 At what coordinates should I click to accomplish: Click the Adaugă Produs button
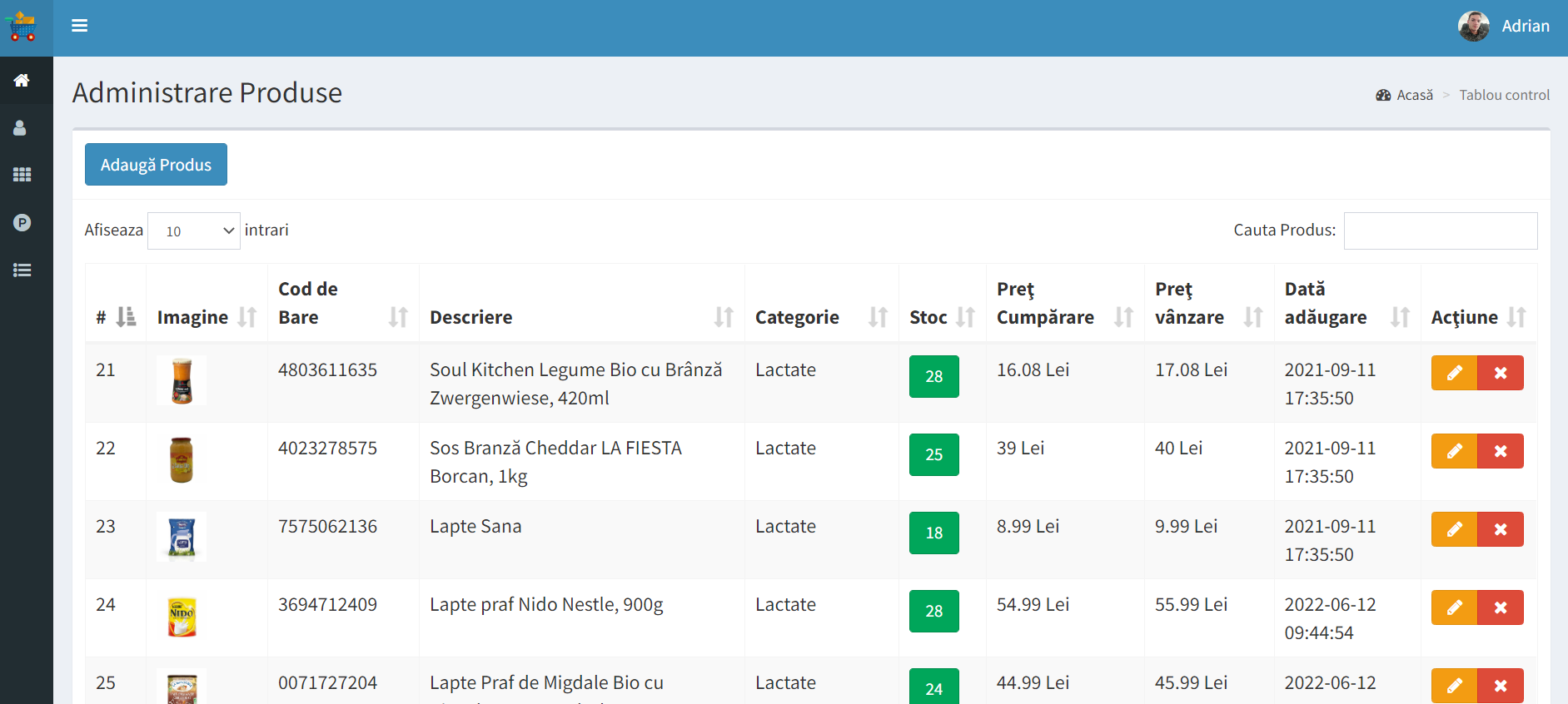[x=156, y=165]
